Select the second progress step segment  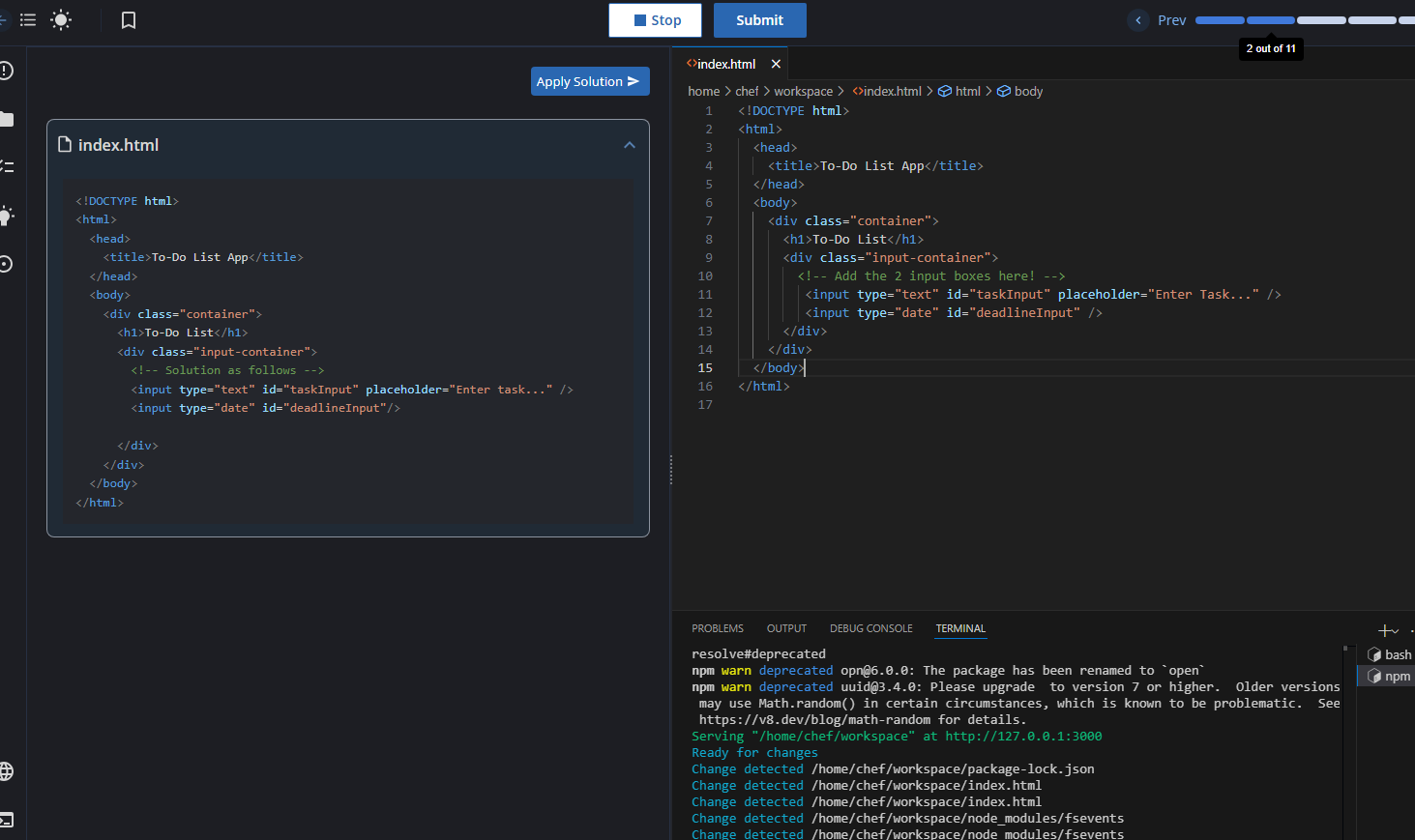[x=1271, y=20]
